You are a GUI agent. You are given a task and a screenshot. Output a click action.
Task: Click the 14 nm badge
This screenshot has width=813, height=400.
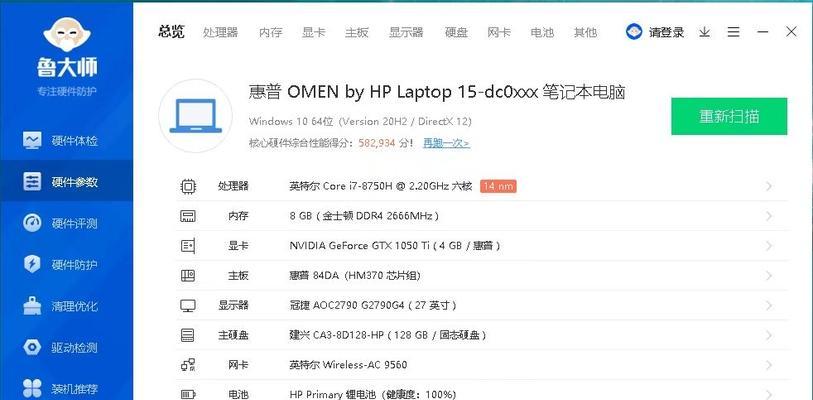[498, 186]
